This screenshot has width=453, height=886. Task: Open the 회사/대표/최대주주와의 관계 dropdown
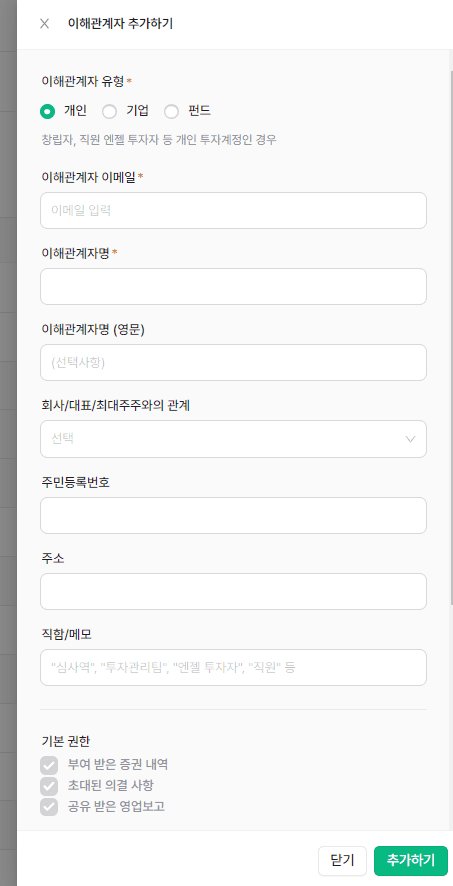[233, 438]
